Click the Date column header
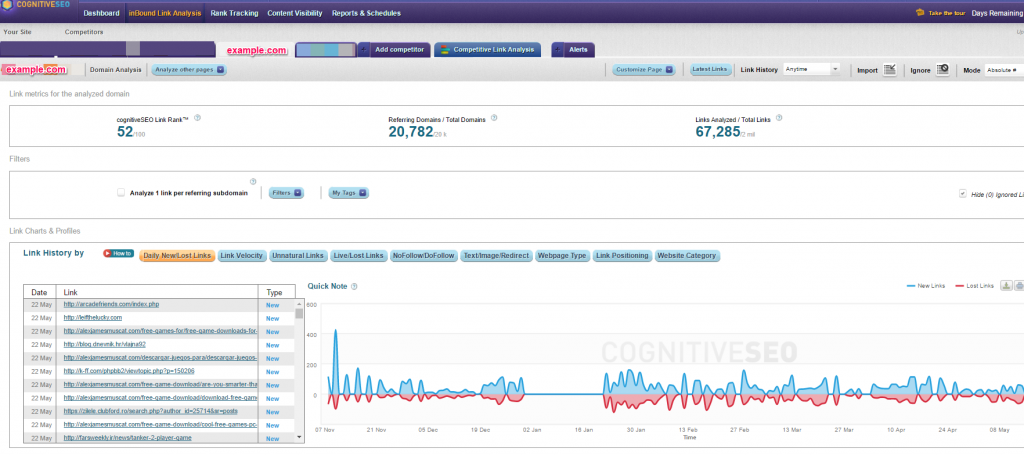The width and height of the screenshot is (1024, 455). pyautogui.click(x=39, y=292)
